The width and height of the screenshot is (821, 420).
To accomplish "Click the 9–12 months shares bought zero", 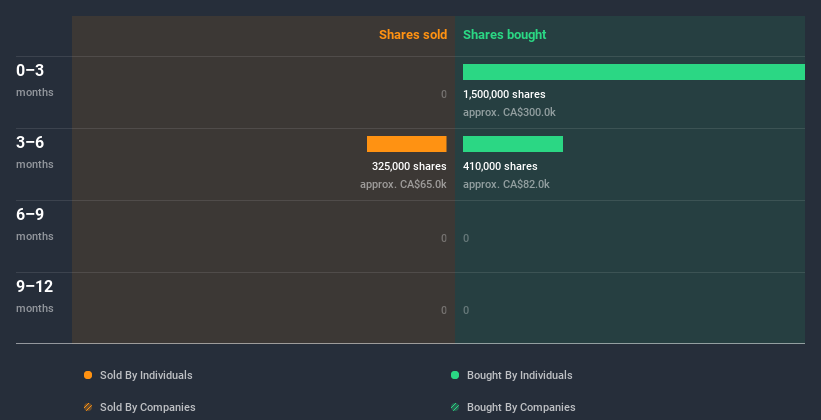I will [x=466, y=310].
